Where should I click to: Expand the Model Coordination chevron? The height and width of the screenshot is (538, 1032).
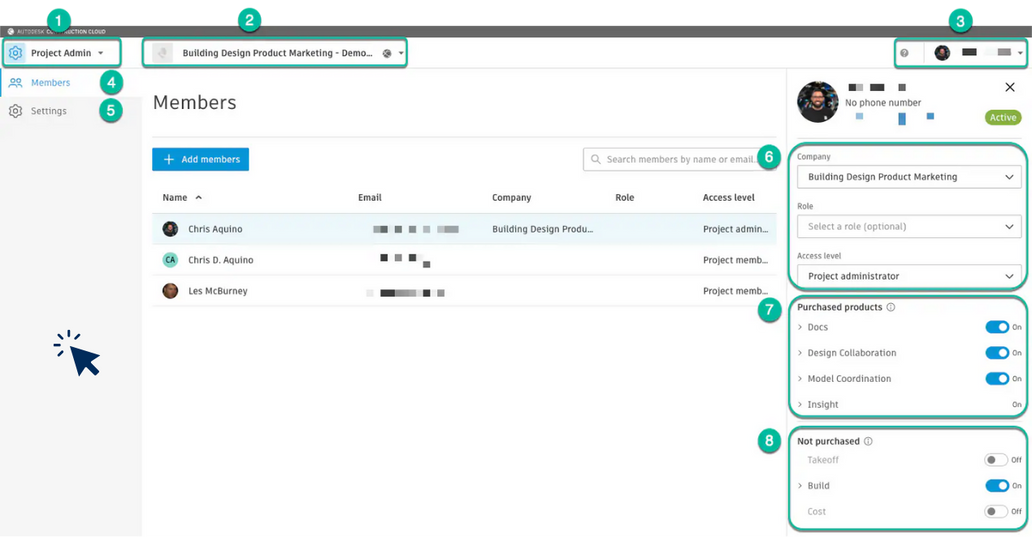(800, 379)
